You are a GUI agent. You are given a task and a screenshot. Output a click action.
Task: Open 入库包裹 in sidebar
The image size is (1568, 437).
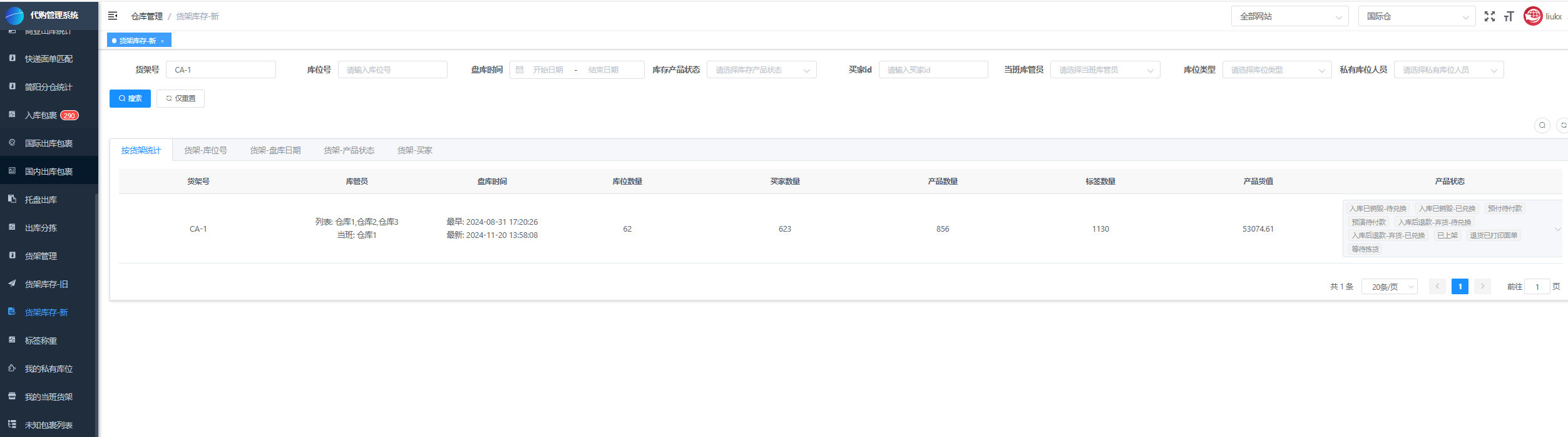tap(41, 115)
